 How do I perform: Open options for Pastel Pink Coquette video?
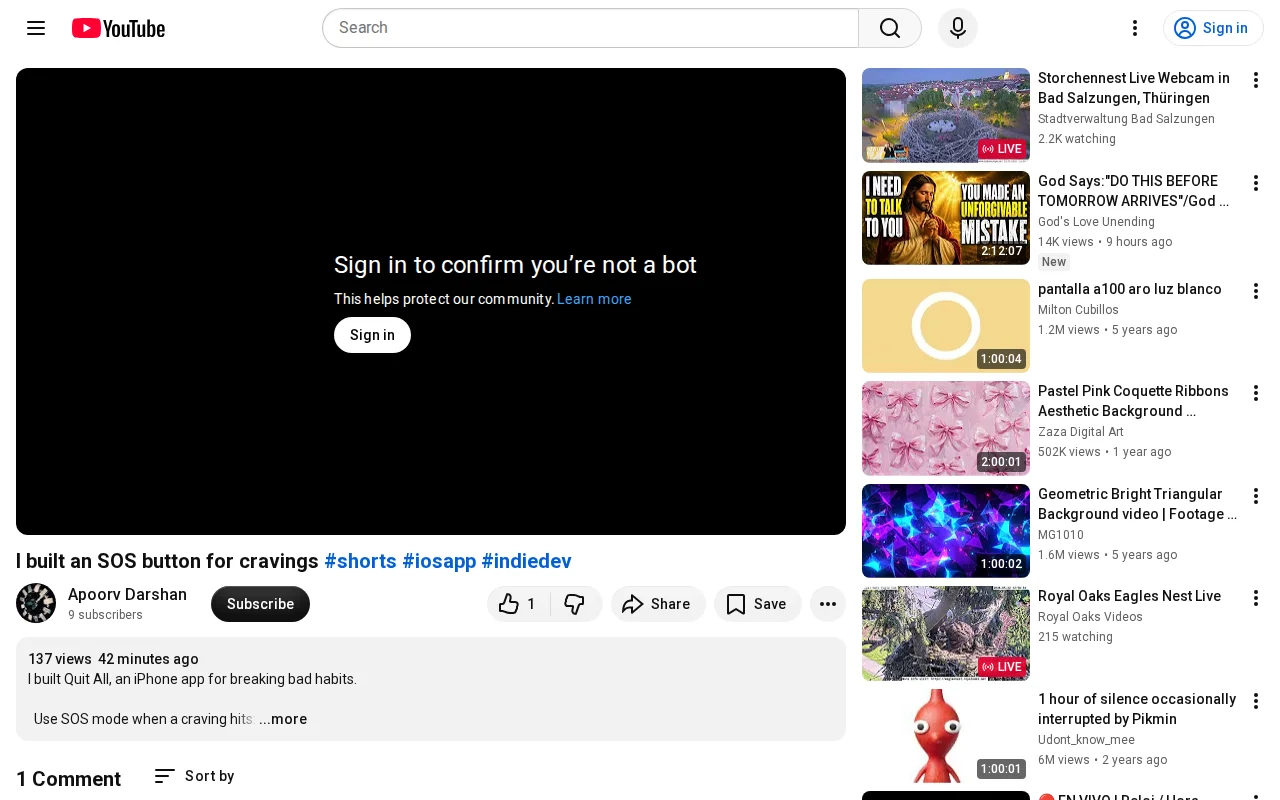[1256, 393]
